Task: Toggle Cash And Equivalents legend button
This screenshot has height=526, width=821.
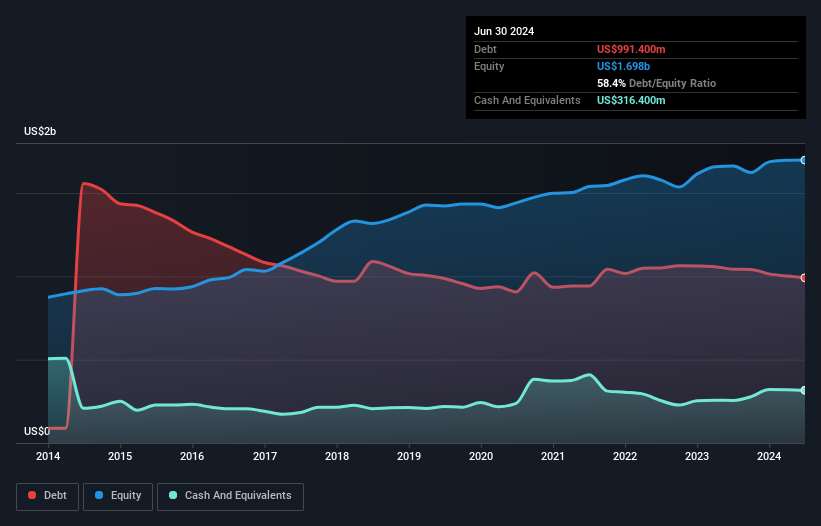Action: click(230, 496)
